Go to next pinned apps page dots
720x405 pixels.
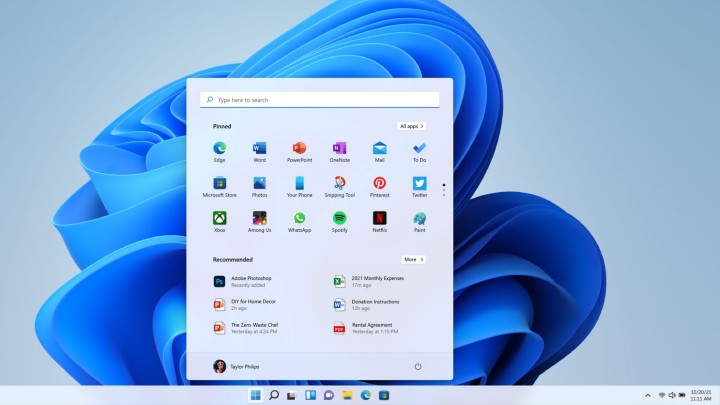[444, 190]
